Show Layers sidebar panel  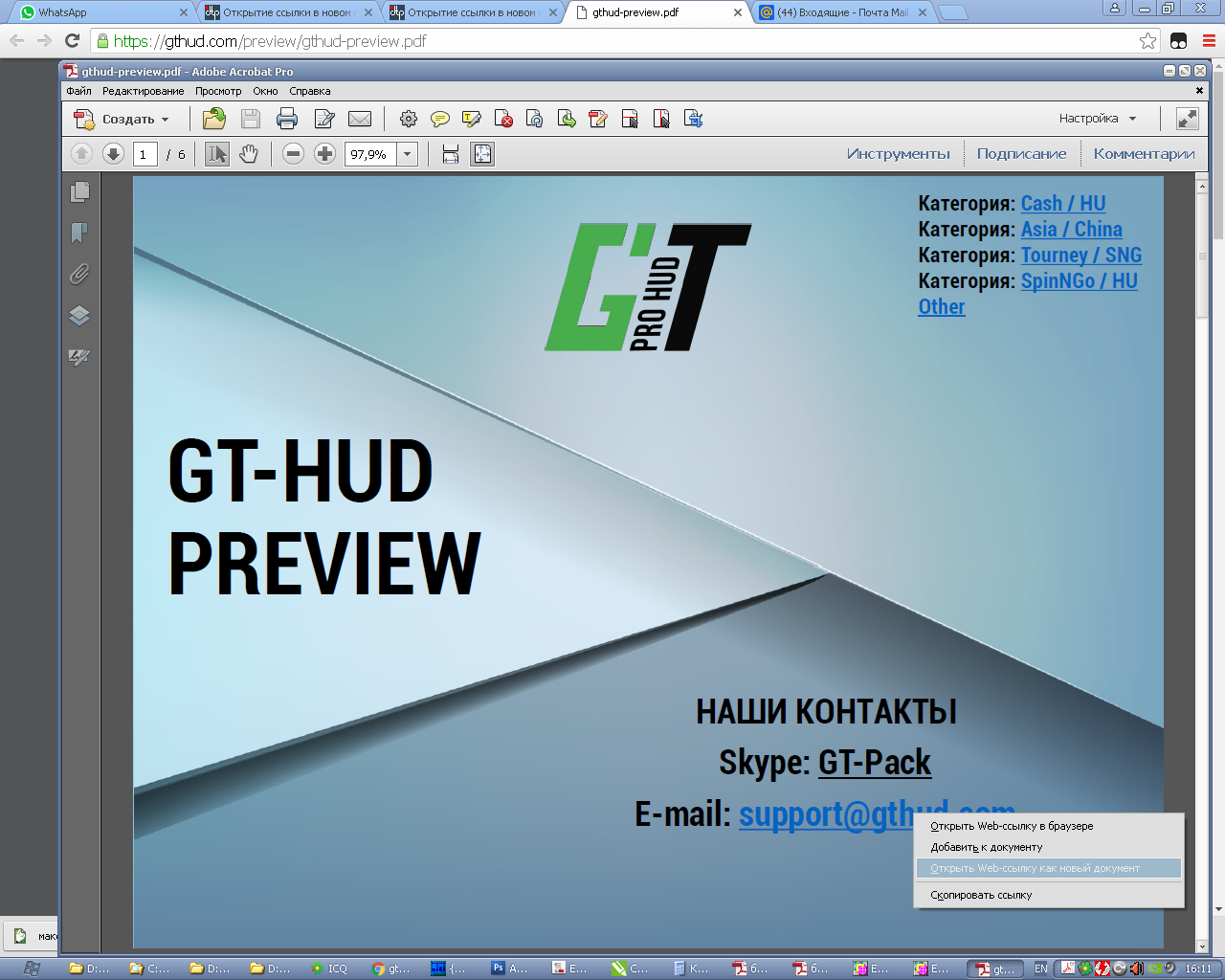tap(79, 316)
